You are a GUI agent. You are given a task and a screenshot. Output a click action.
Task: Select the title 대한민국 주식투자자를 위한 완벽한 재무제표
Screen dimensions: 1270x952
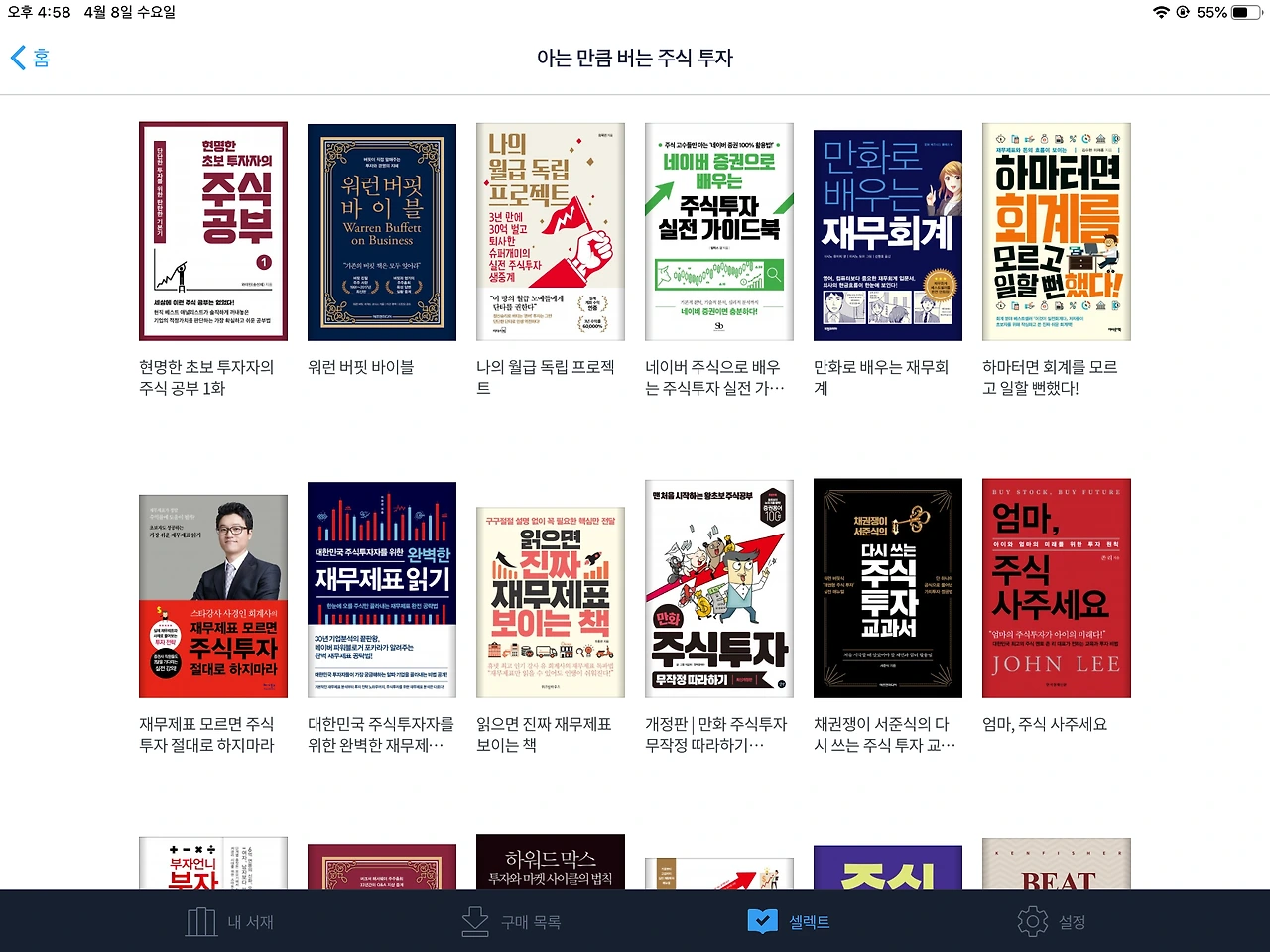click(x=381, y=735)
